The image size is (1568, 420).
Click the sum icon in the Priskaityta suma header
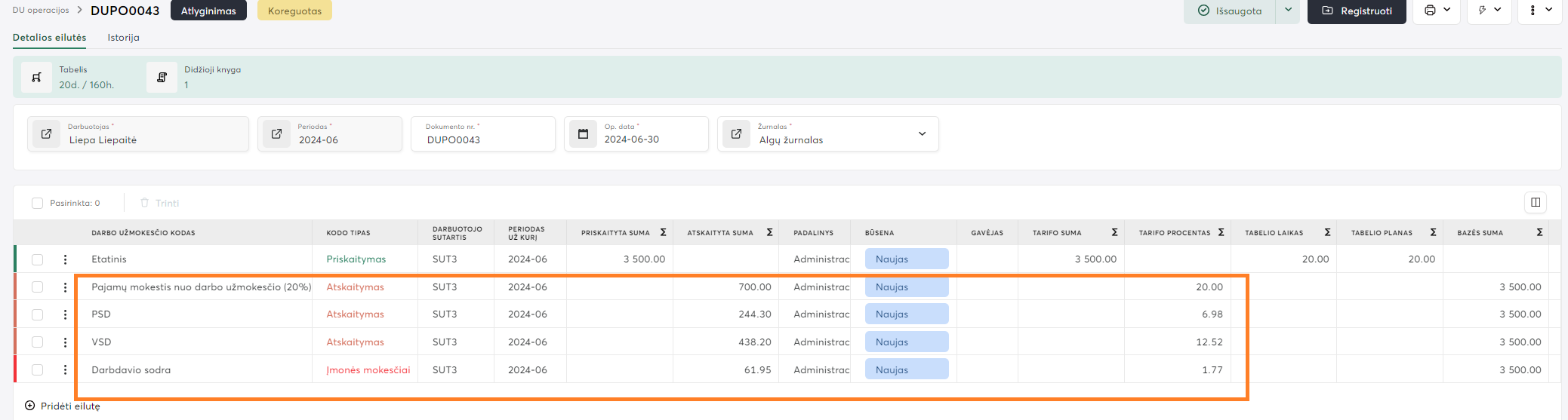663,233
